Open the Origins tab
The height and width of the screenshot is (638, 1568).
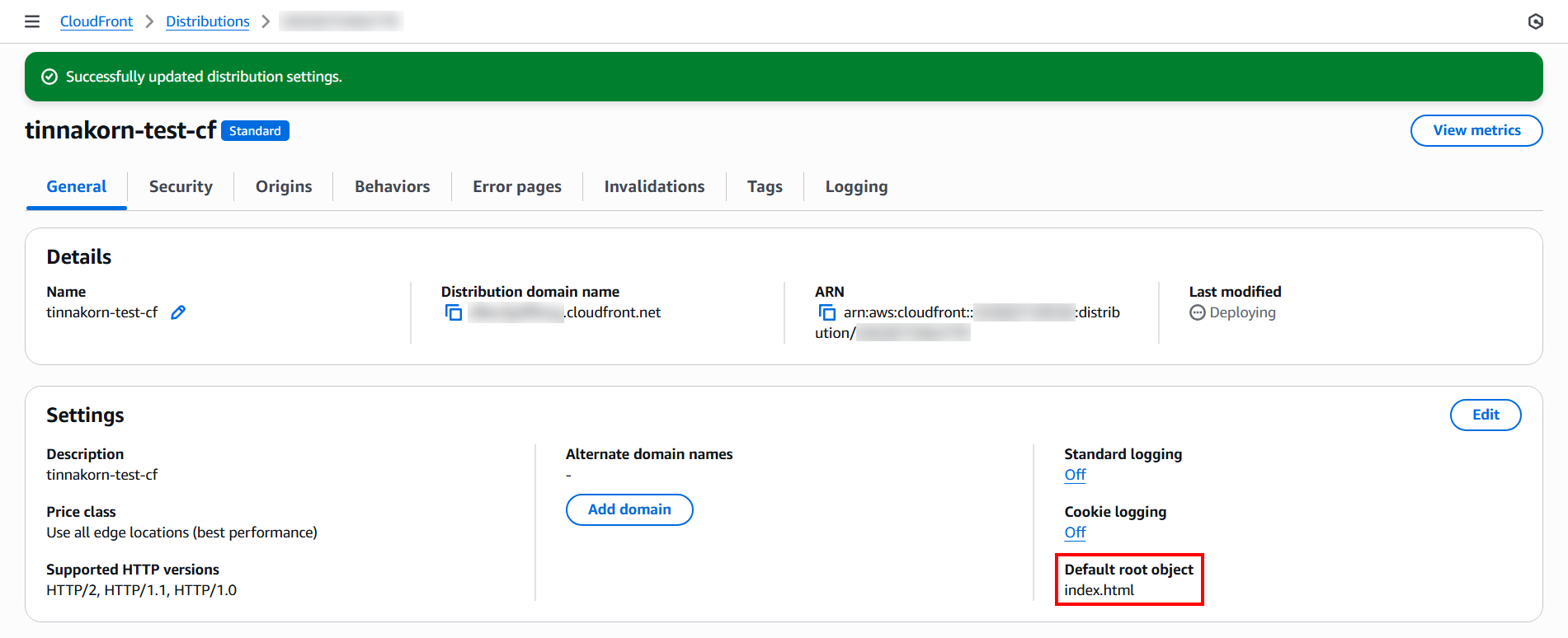284,186
